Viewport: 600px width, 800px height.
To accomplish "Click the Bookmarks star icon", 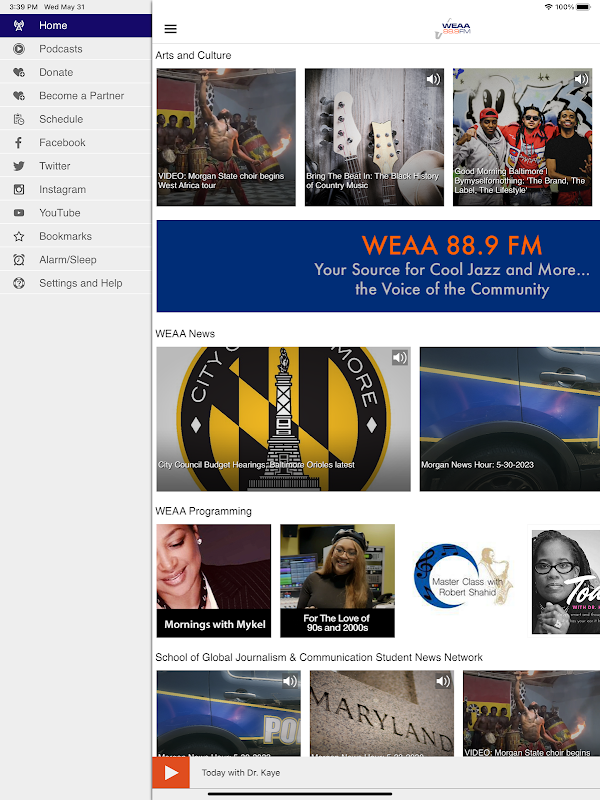I will pos(19,237).
